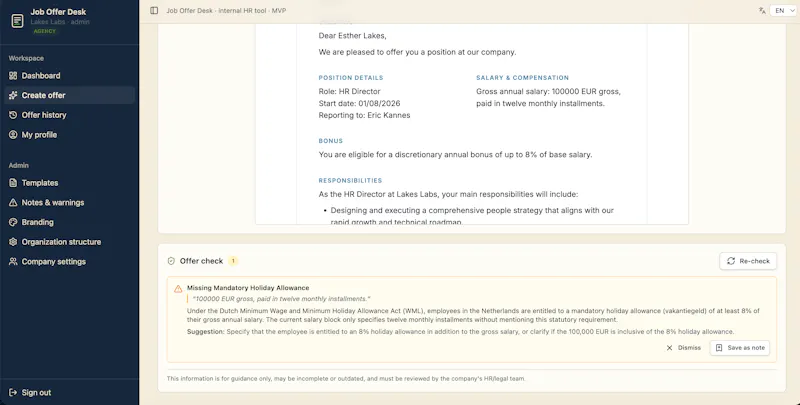Screen dimensions: 800x405
Task: Click the quoted '100000 EUR gross' excerpt
Action: click(x=281, y=299)
